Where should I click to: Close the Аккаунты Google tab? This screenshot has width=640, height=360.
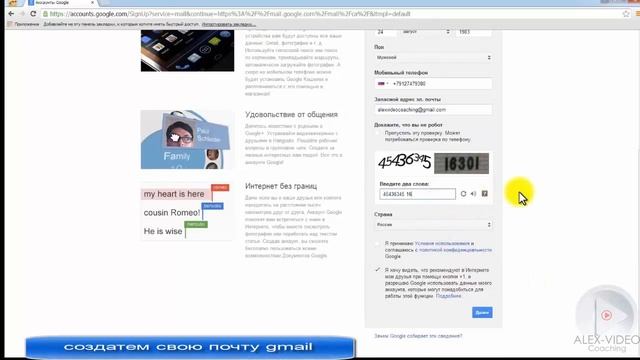pos(92,3)
